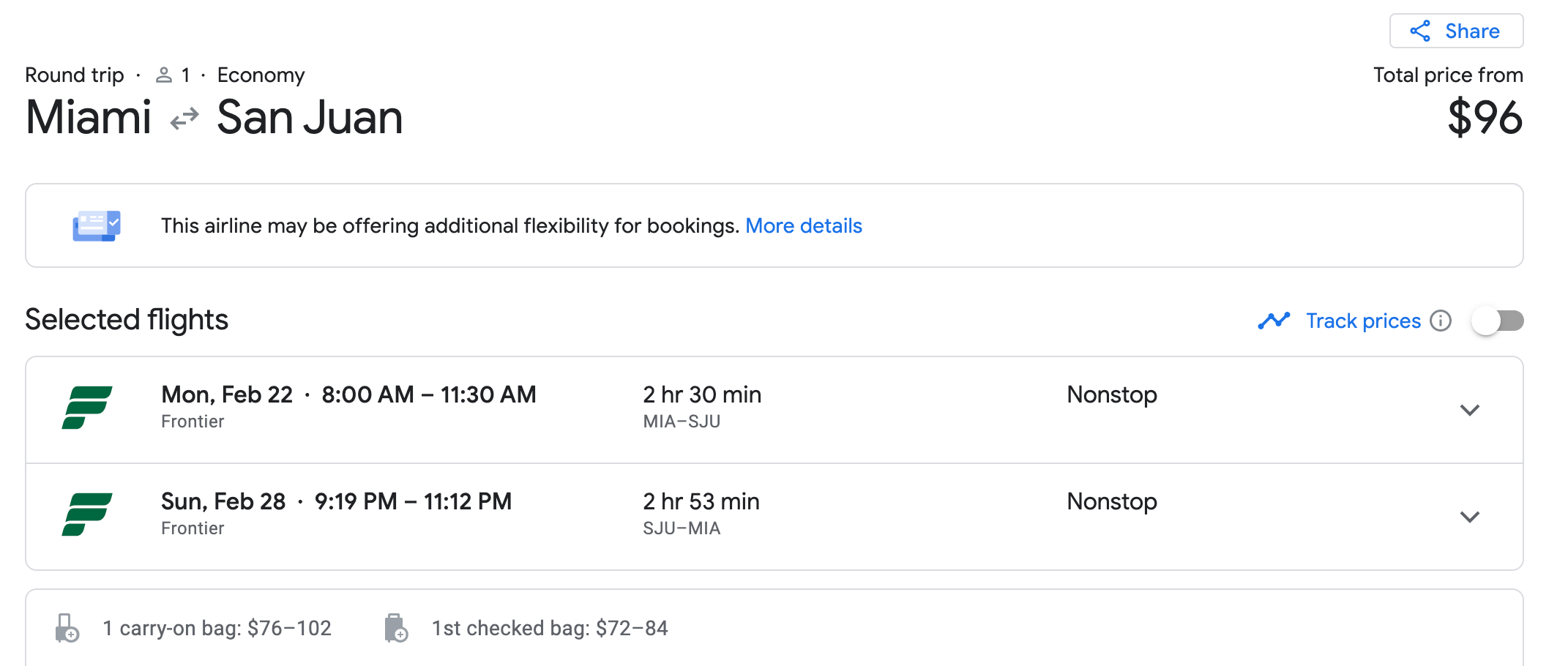This screenshot has height=666, width=1568.
Task: Click the Share button
Action: pyautogui.click(x=1456, y=31)
